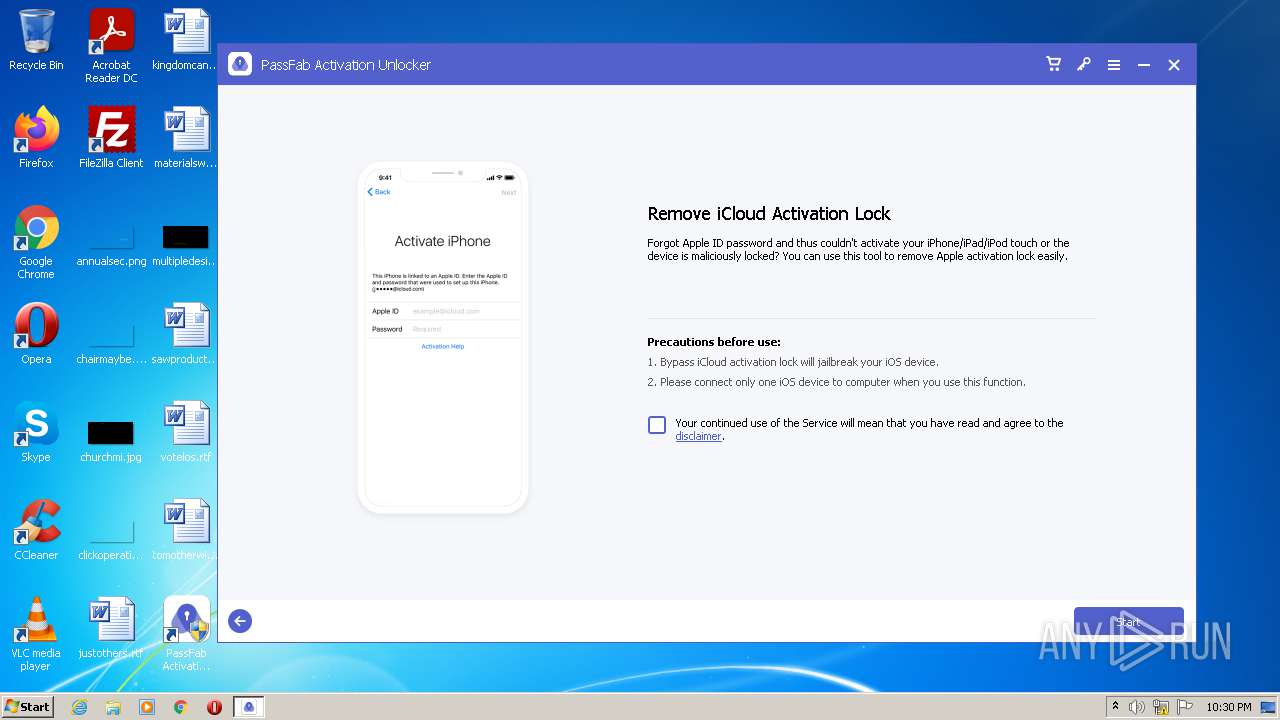Open chairmaybe file on desktop

pos(111,343)
